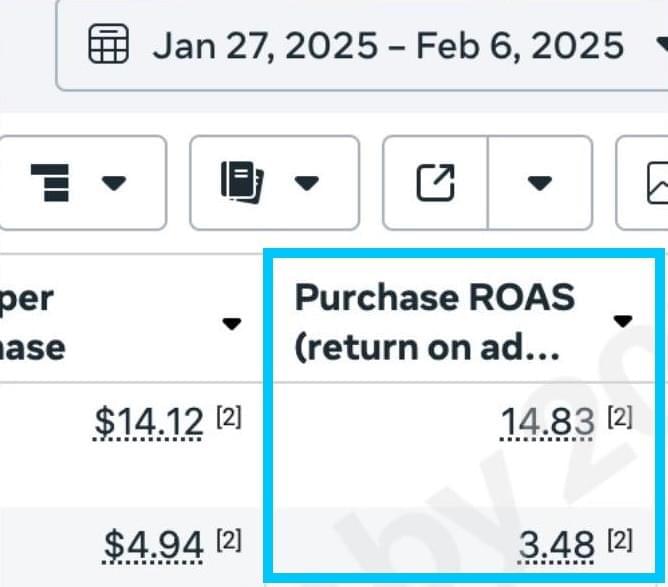The width and height of the screenshot is (668, 587).
Task: Click the [2] footnote beside $14.12
Action: coord(229,417)
